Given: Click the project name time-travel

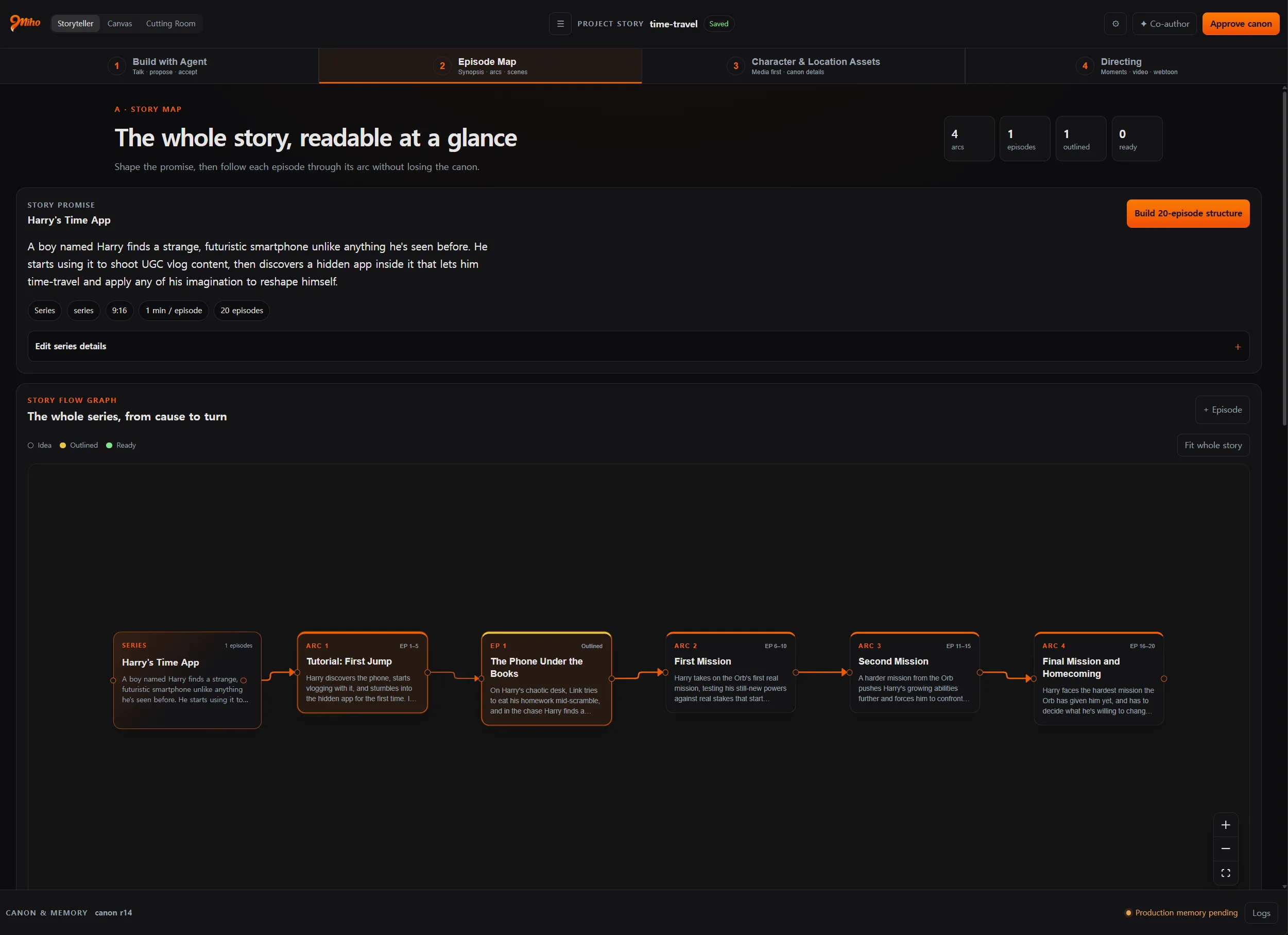Looking at the screenshot, I should tap(673, 24).
